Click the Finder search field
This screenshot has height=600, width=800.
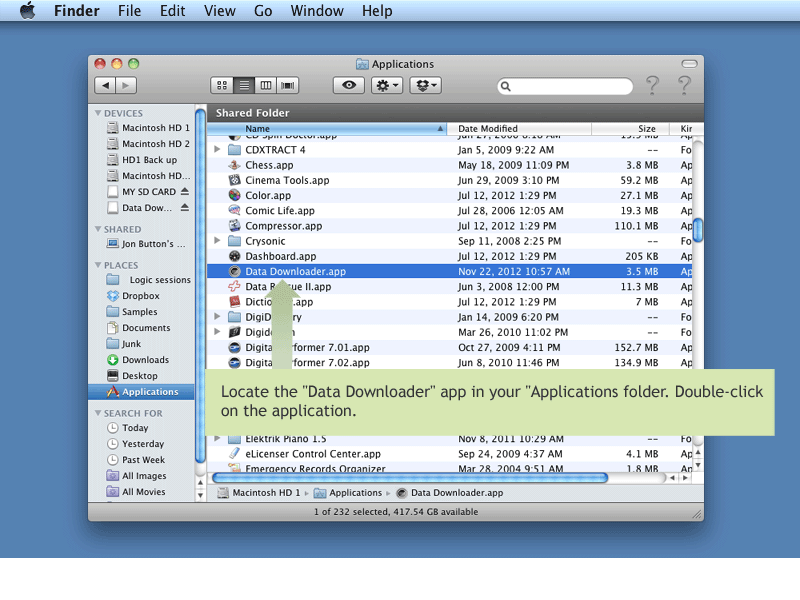(565, 86)
